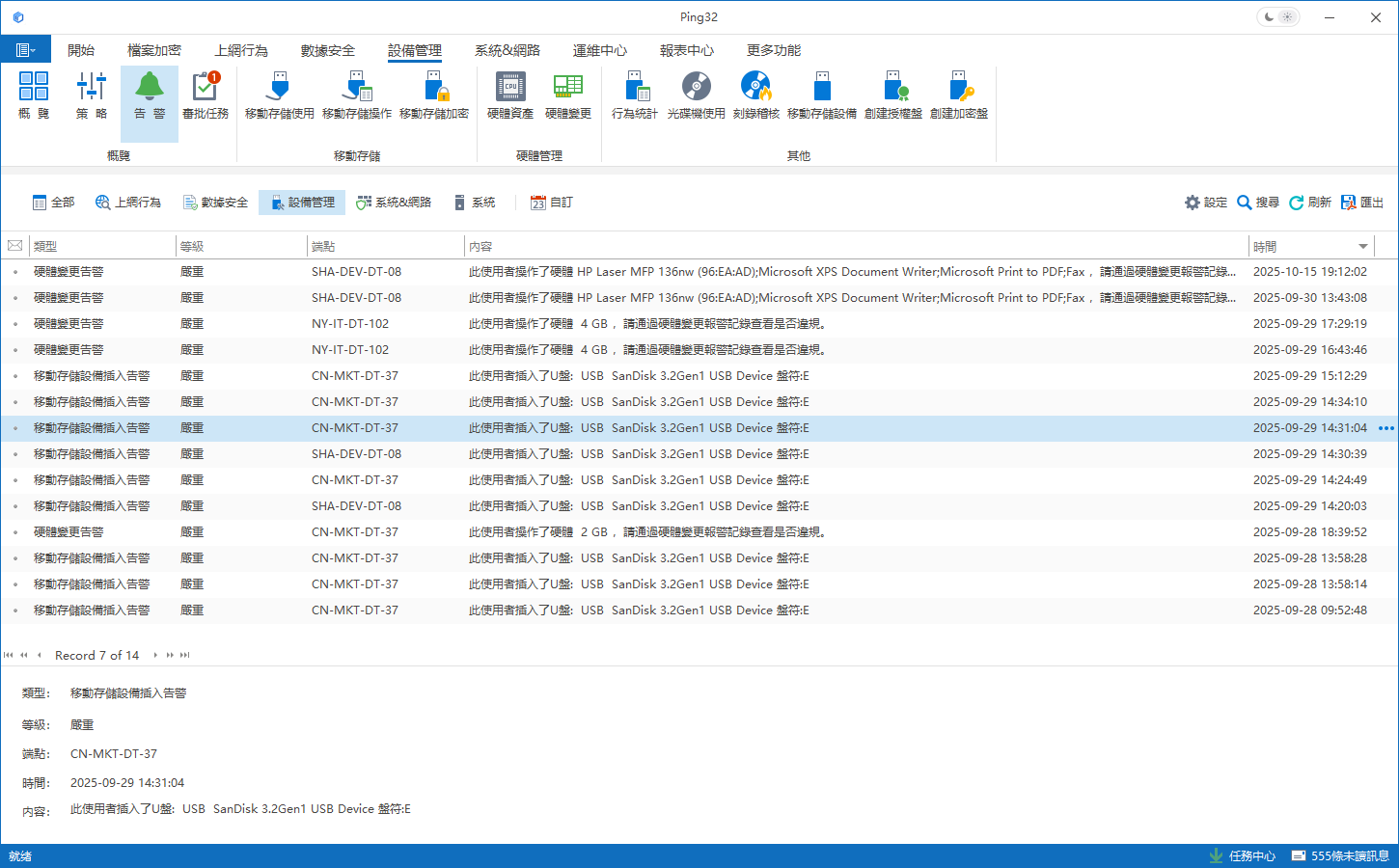
Task: Switch to 數據安全 ribbon tab
Action: point(327,50)
